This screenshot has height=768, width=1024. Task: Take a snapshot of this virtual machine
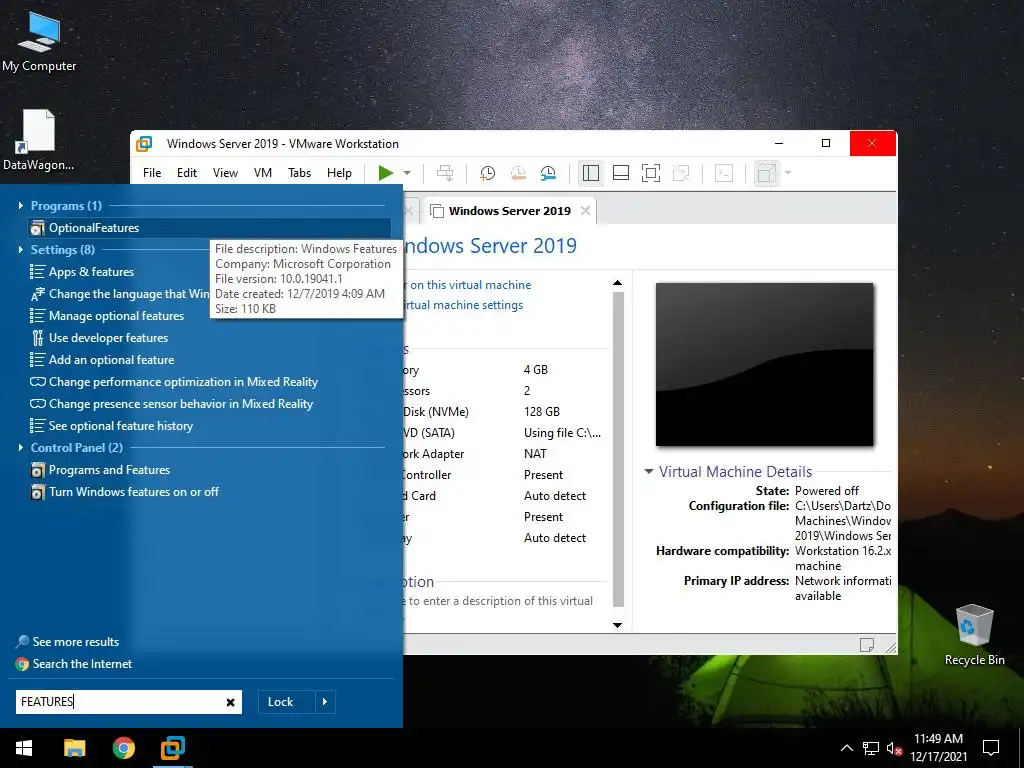click(x=487, y=173)
